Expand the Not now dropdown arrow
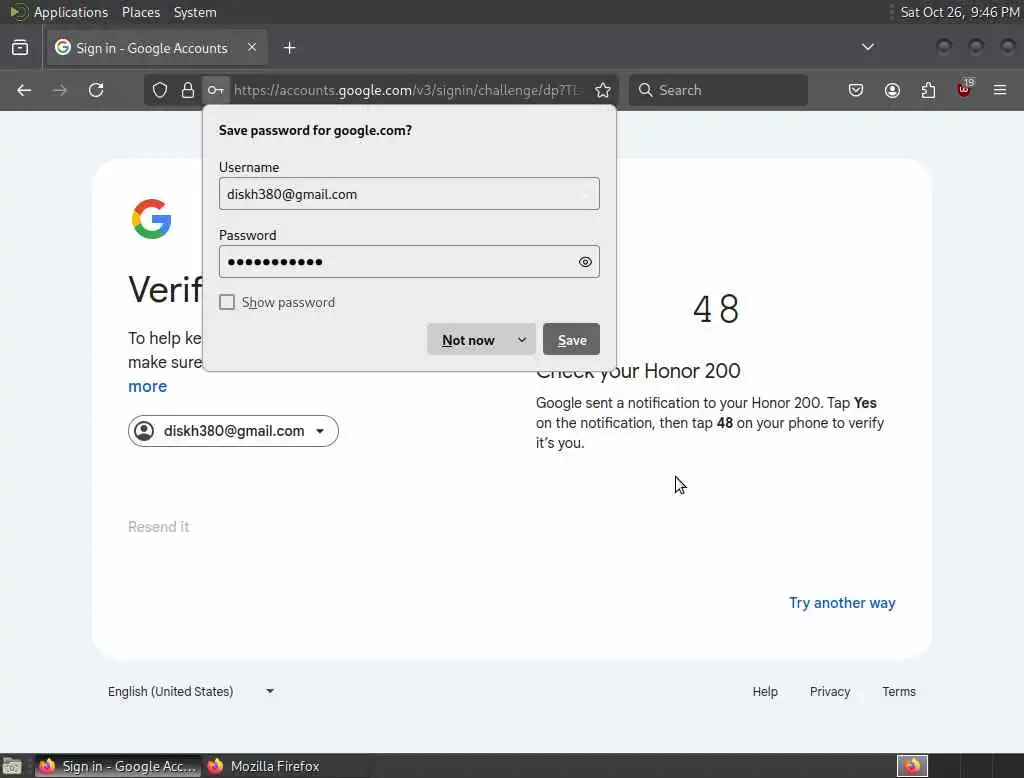1024x778 pixels. point(522,340)
